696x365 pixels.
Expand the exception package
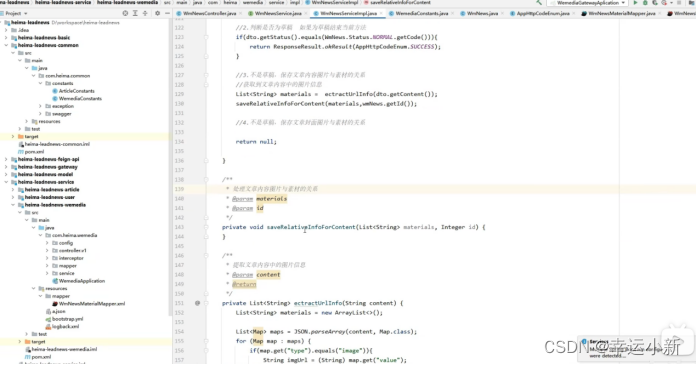[x=40, y=106]
